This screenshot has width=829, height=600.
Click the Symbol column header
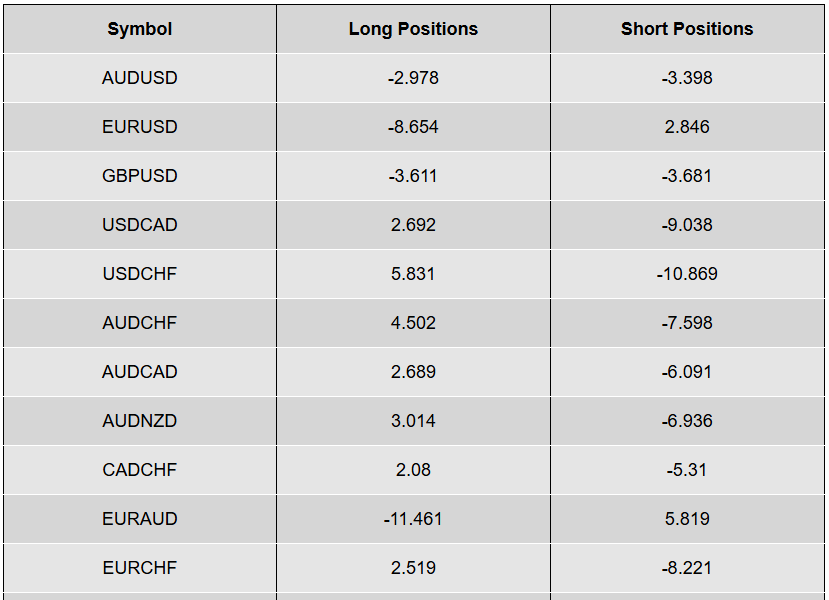140,29
